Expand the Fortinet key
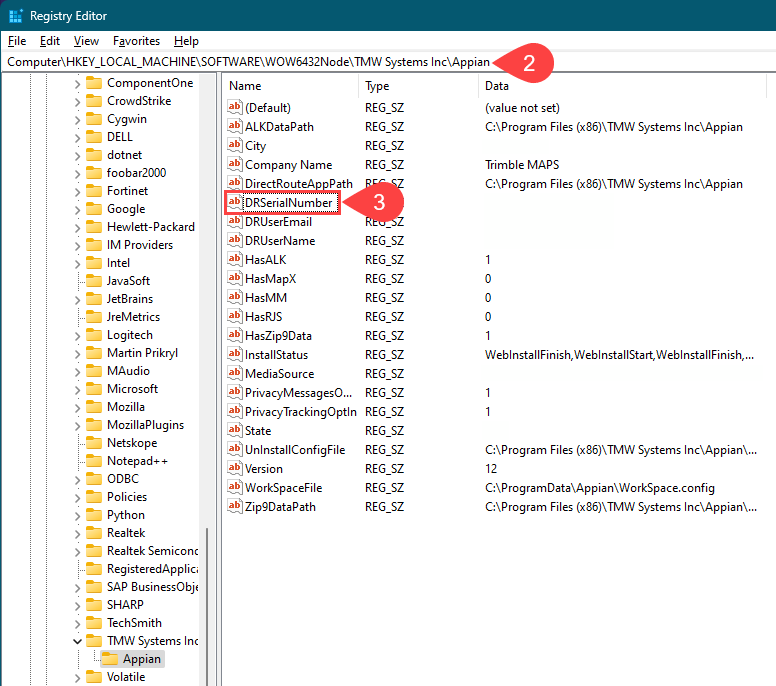Image resolution: width=776 pixels, height=686 pixels. pos(77,192)
